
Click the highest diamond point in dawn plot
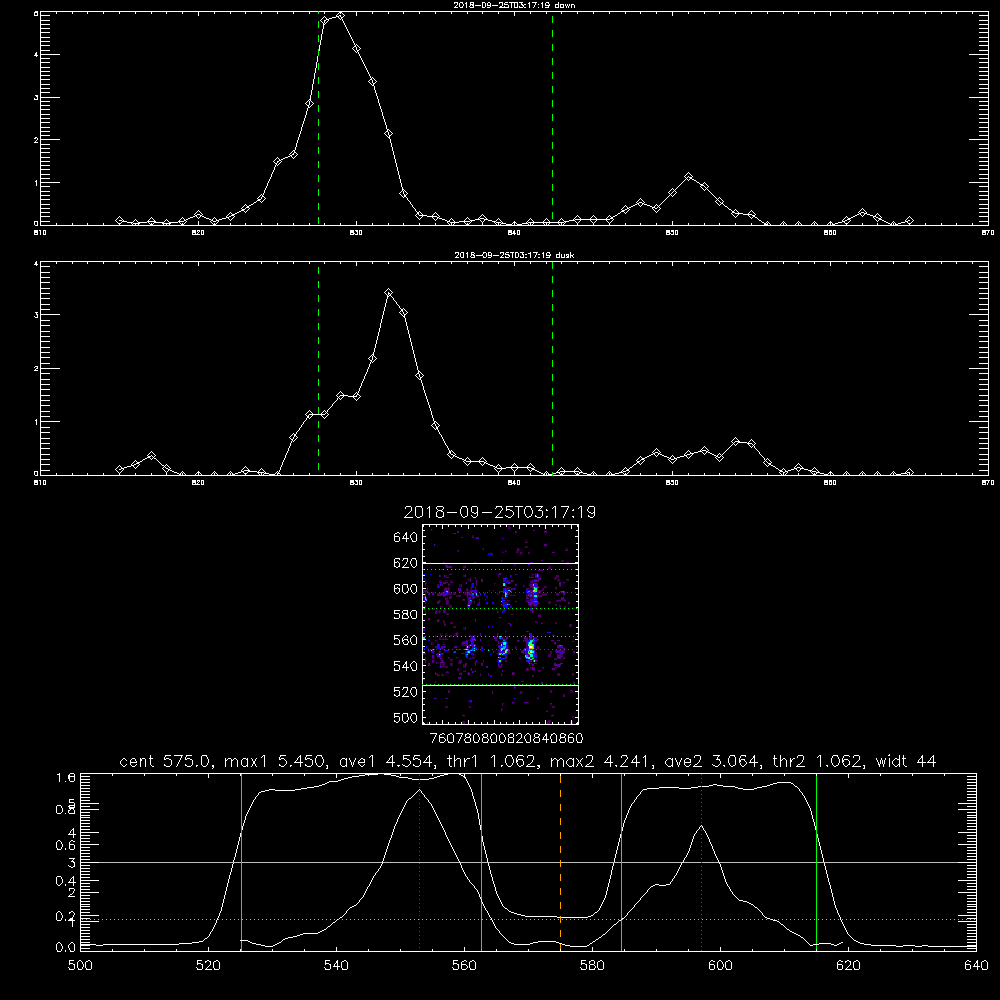341,16
